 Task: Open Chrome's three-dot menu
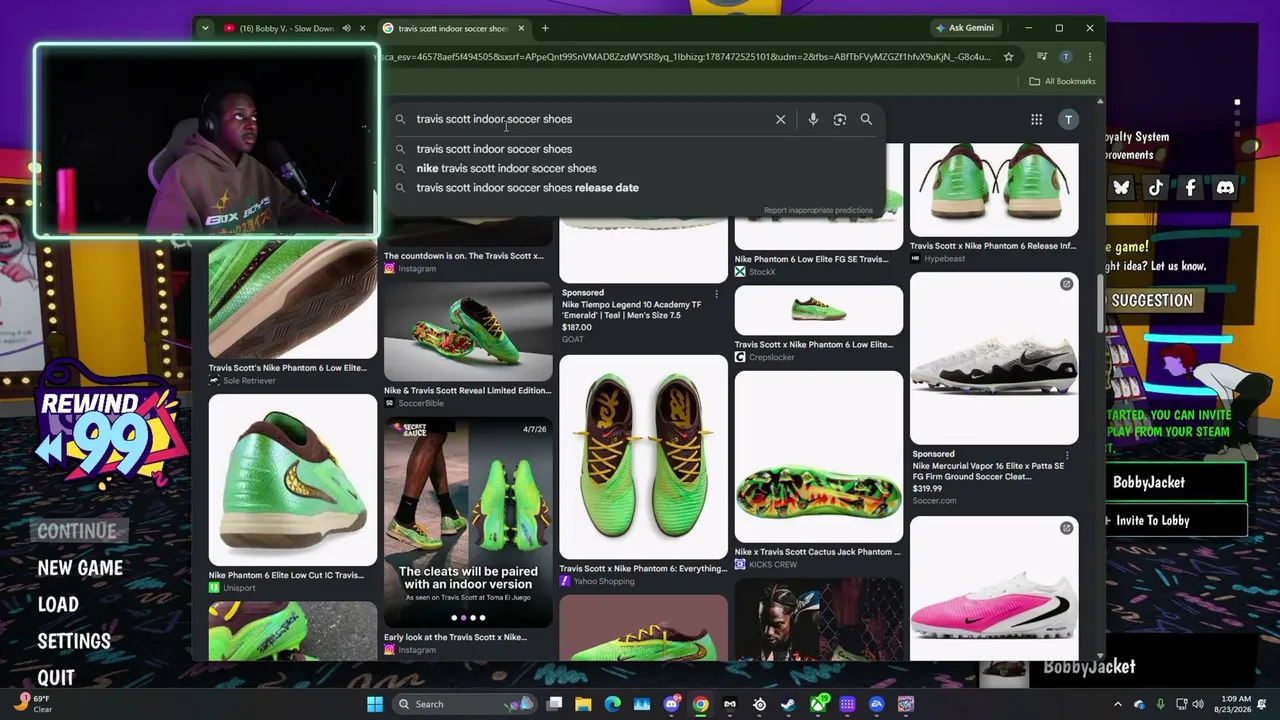1088,57
